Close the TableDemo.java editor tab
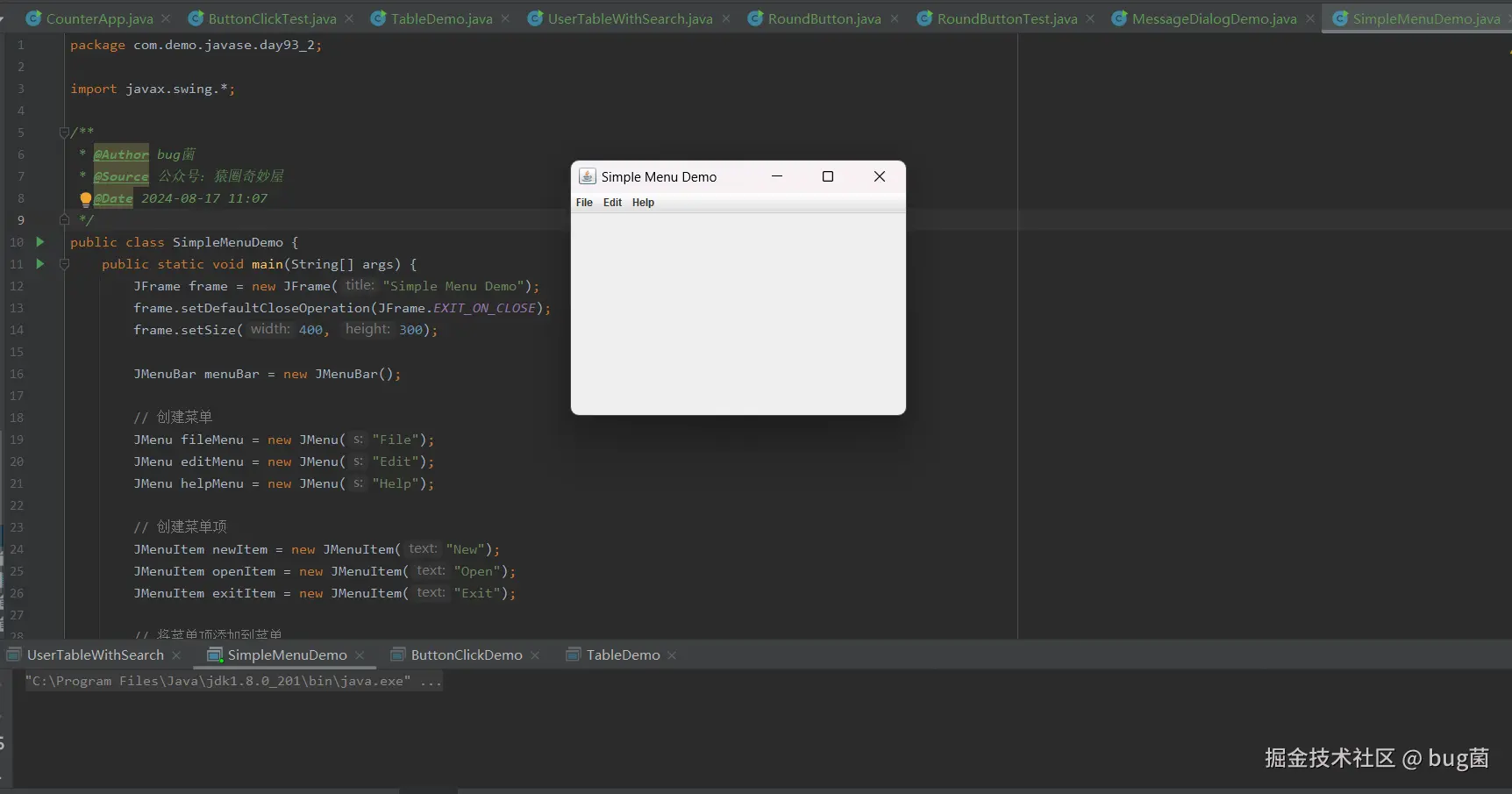Screen dimensions: 1512x794 505,18
